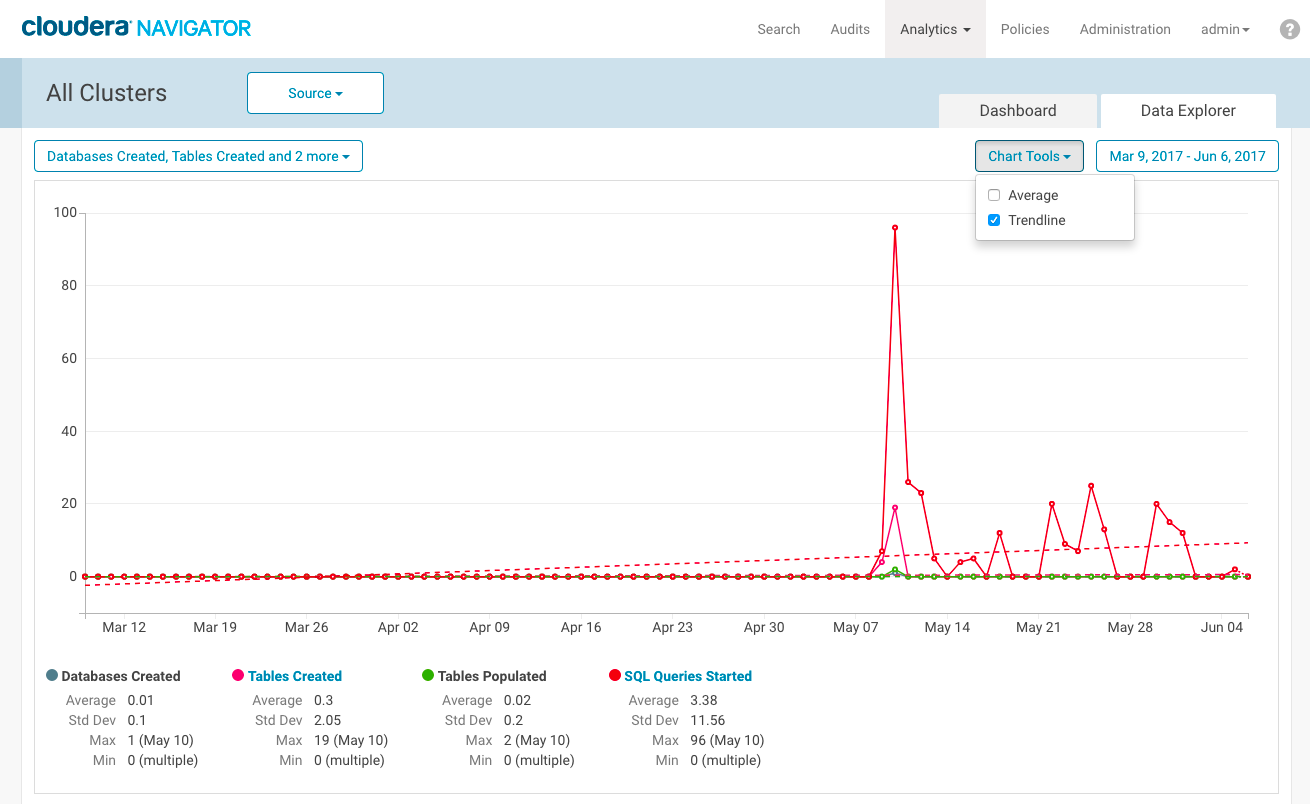
Task: Uncheck the Trendline checkbox
Action: (x=994, y=221)
